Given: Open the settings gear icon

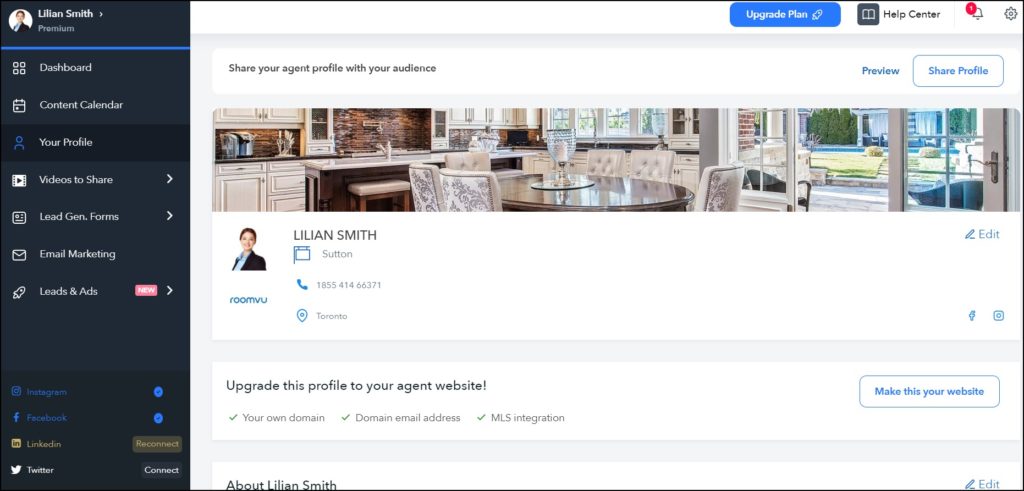Looking at the screenshot, I should pyautogui.click(x=1010, y=14).
